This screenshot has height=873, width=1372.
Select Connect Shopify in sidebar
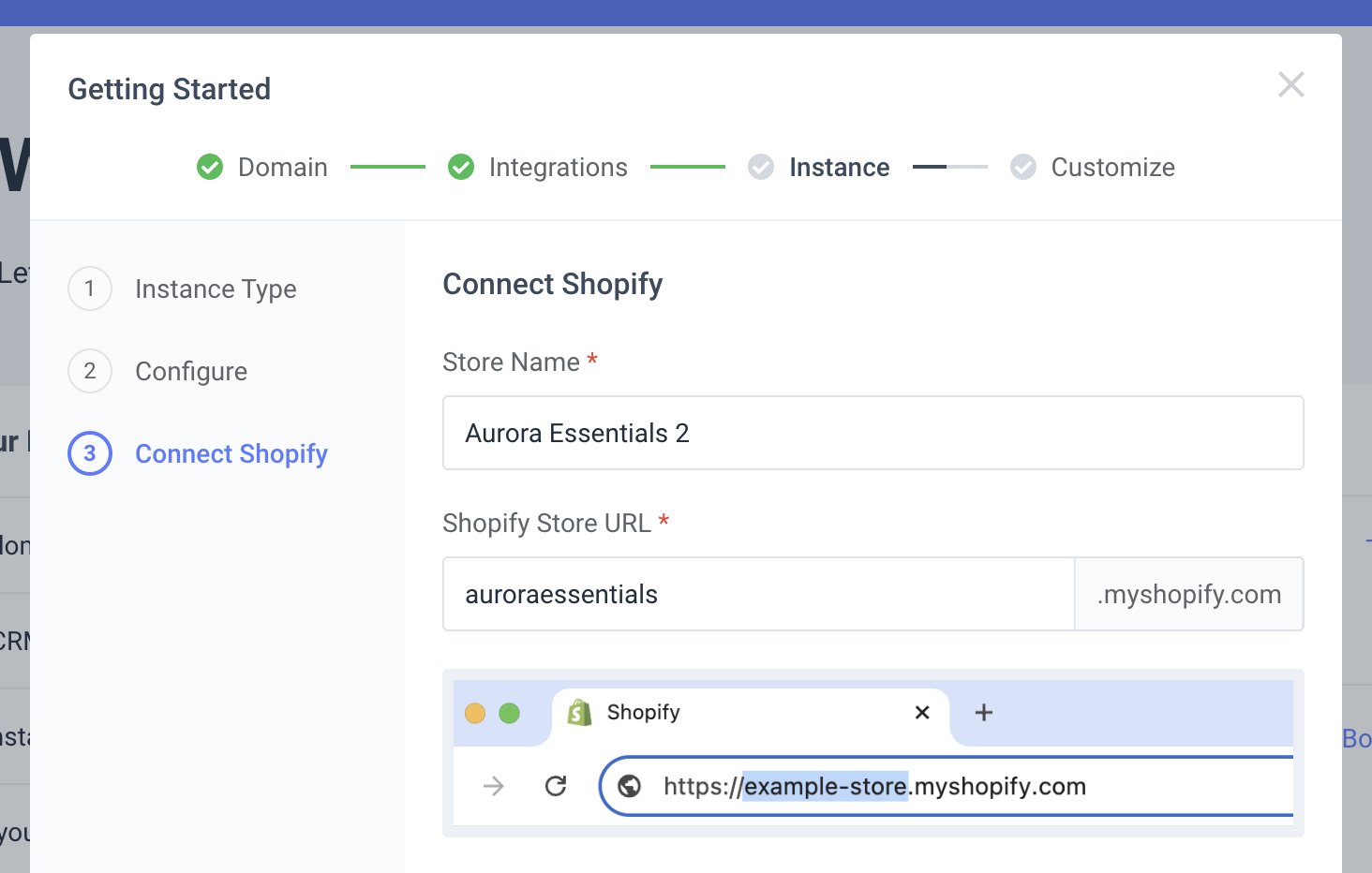231,453
